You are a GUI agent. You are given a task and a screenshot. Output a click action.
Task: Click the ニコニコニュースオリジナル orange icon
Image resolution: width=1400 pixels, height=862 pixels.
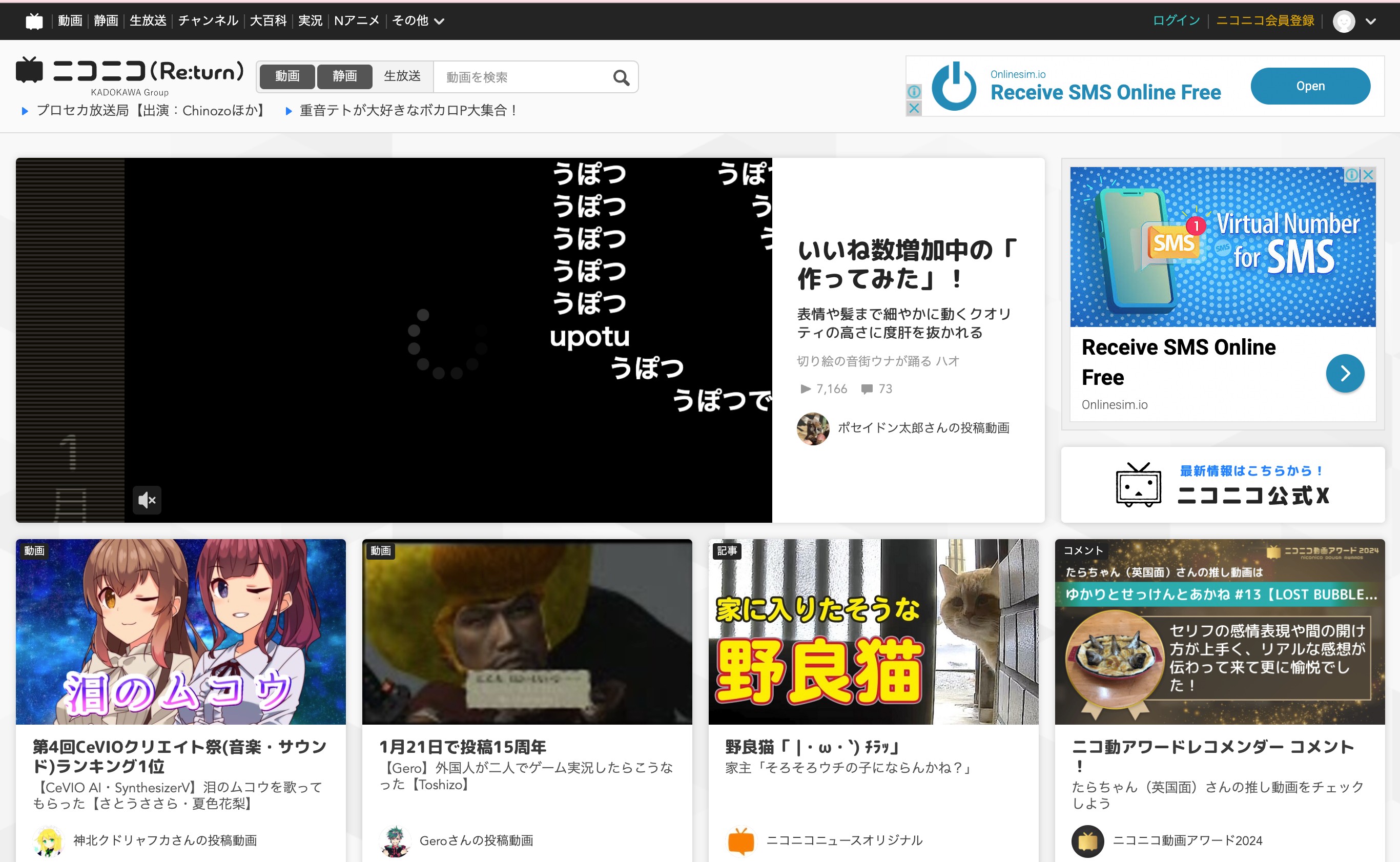(x=741, y=841)
